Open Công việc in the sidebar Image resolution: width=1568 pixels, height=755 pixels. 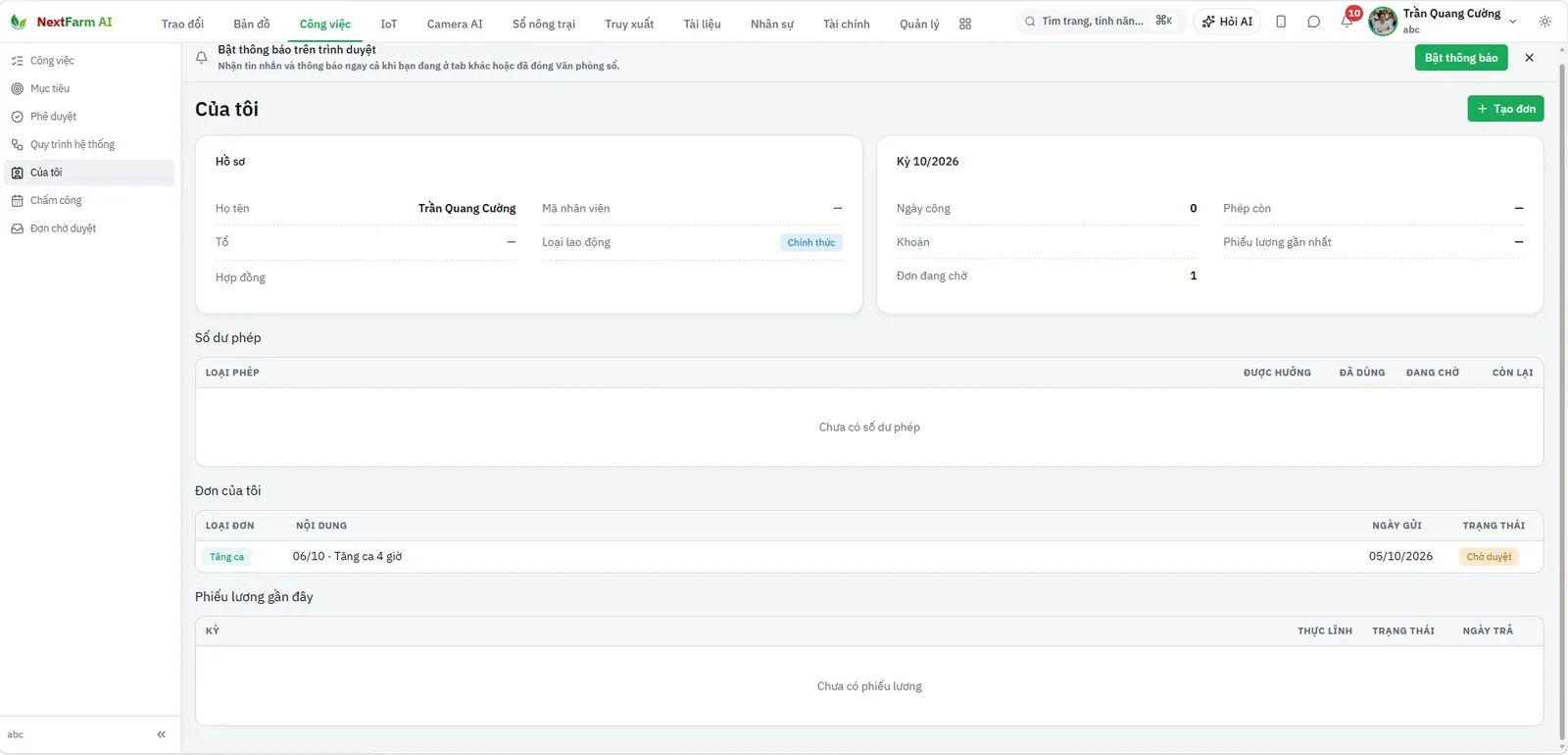89,61
